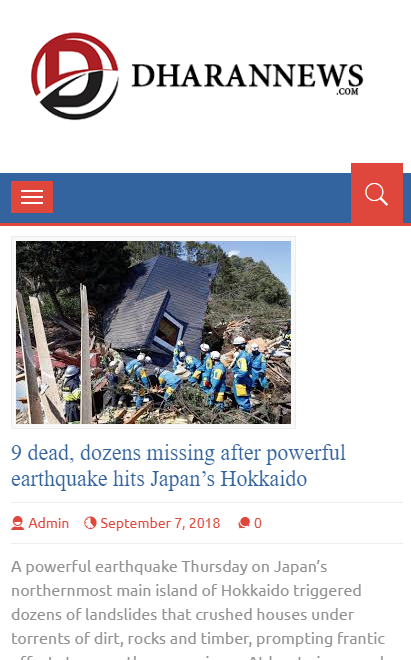Click the empty blue navigation bar area
This screenshot has height=660, width=411.
(x=202, y=198)
